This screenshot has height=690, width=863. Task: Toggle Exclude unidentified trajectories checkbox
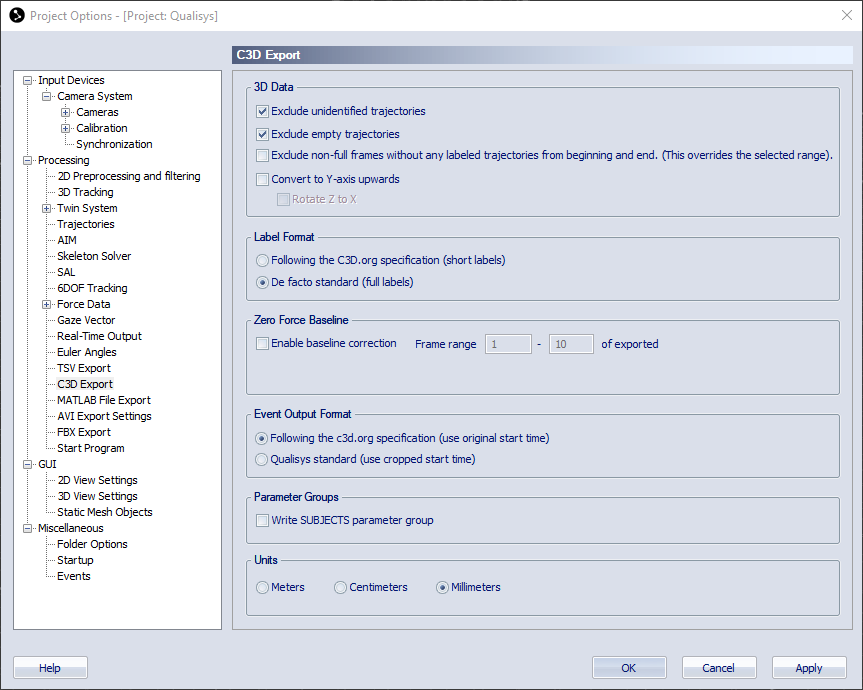263,112
